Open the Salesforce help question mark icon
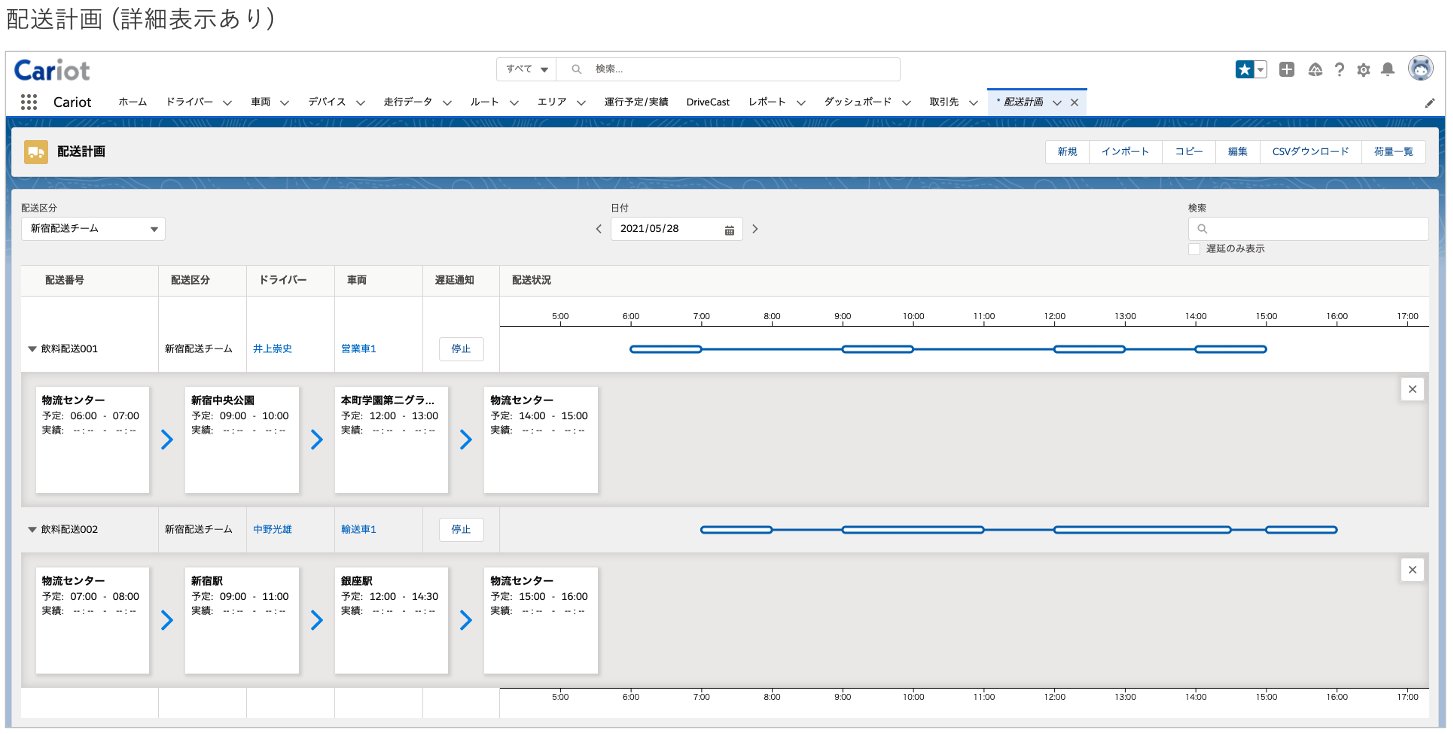The height and width of the screenshot is (734, 1453). tap(1339, 69)
